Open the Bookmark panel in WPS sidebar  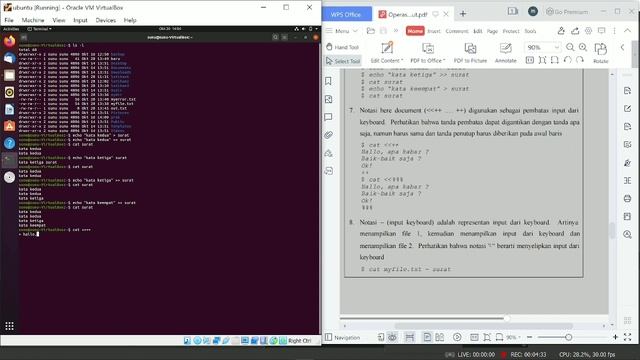coord(328,81)
